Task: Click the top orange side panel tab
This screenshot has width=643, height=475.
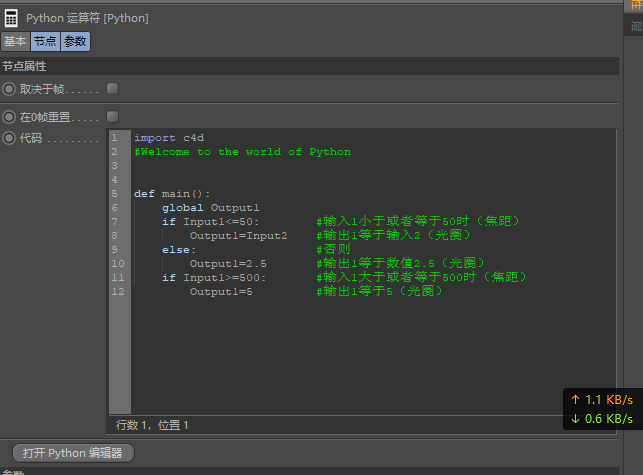Action: [x=634, y=6]
